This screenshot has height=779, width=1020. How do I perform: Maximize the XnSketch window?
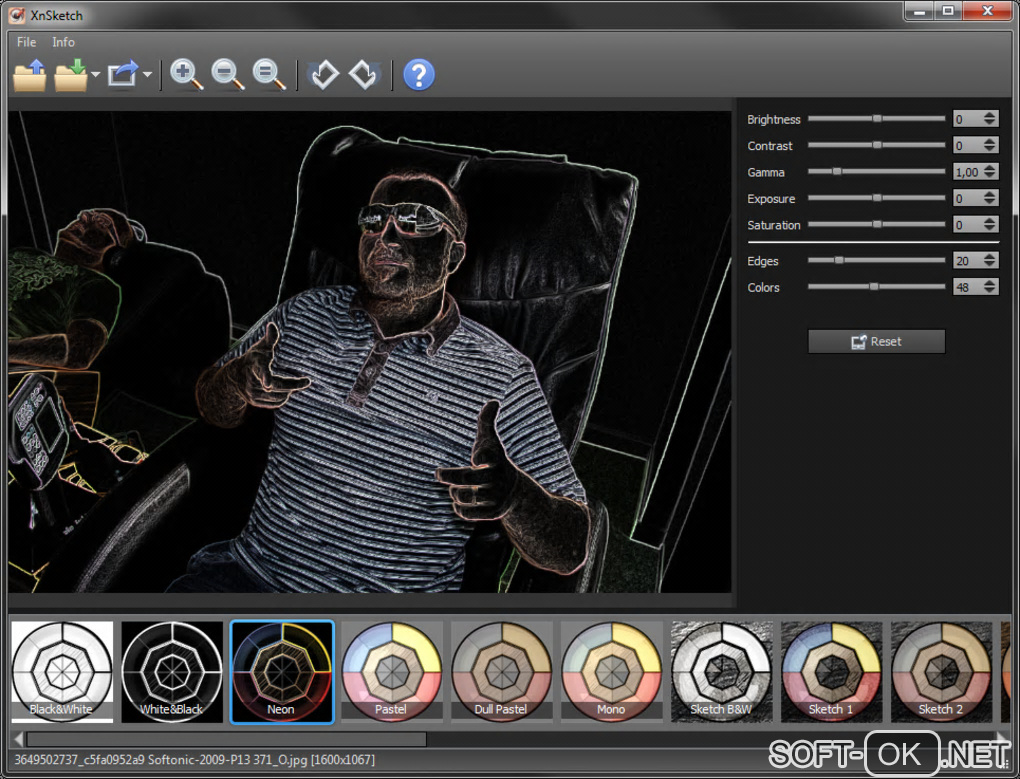coord(948,11)
